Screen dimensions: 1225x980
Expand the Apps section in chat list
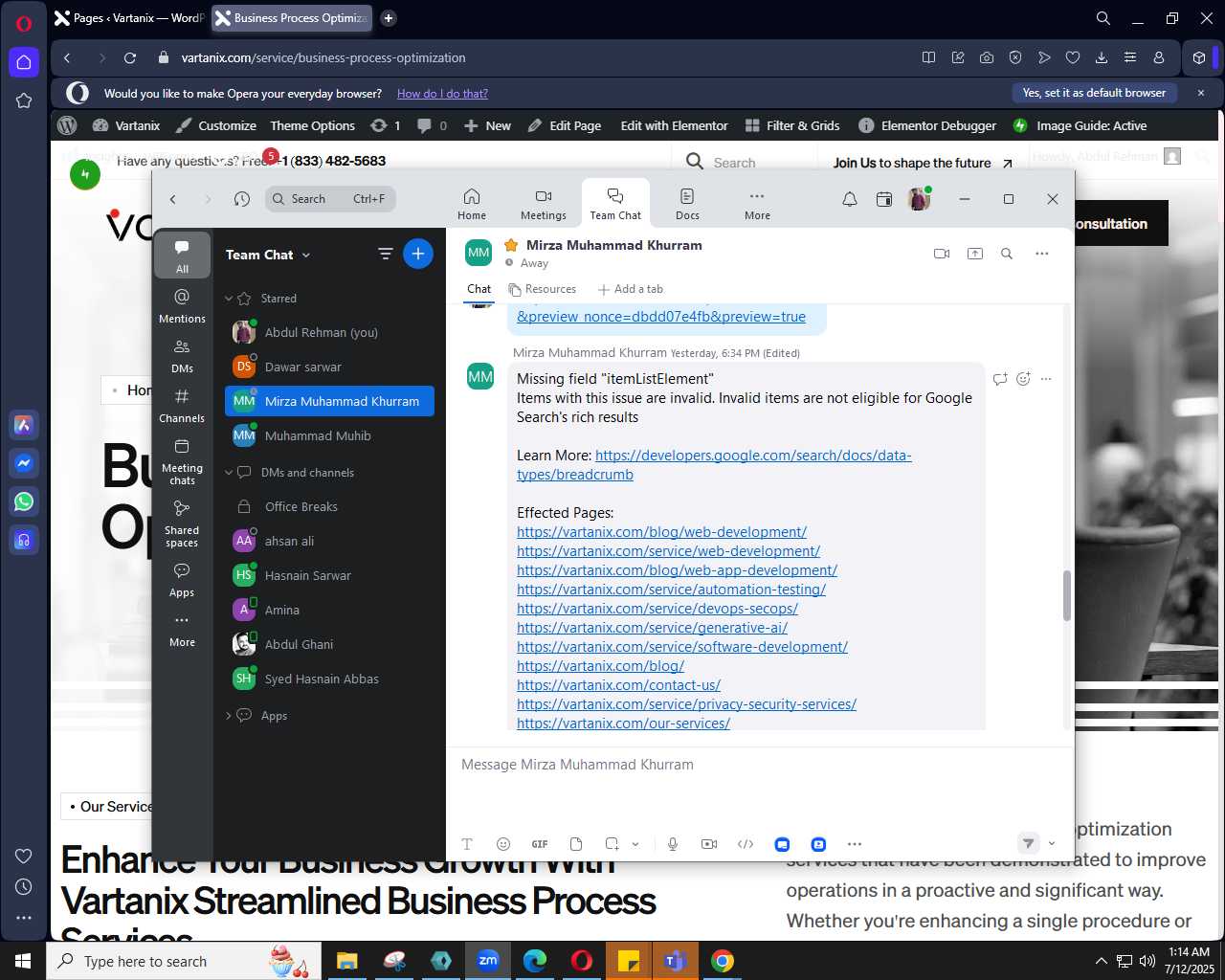click(x=229, y=716)
